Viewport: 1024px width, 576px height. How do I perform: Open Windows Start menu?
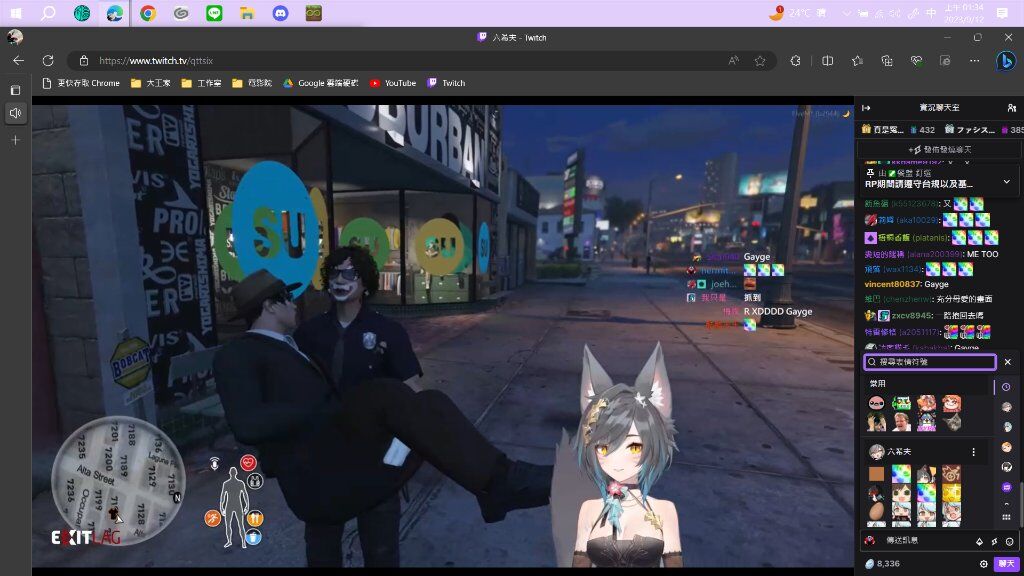tap(16, 13)
